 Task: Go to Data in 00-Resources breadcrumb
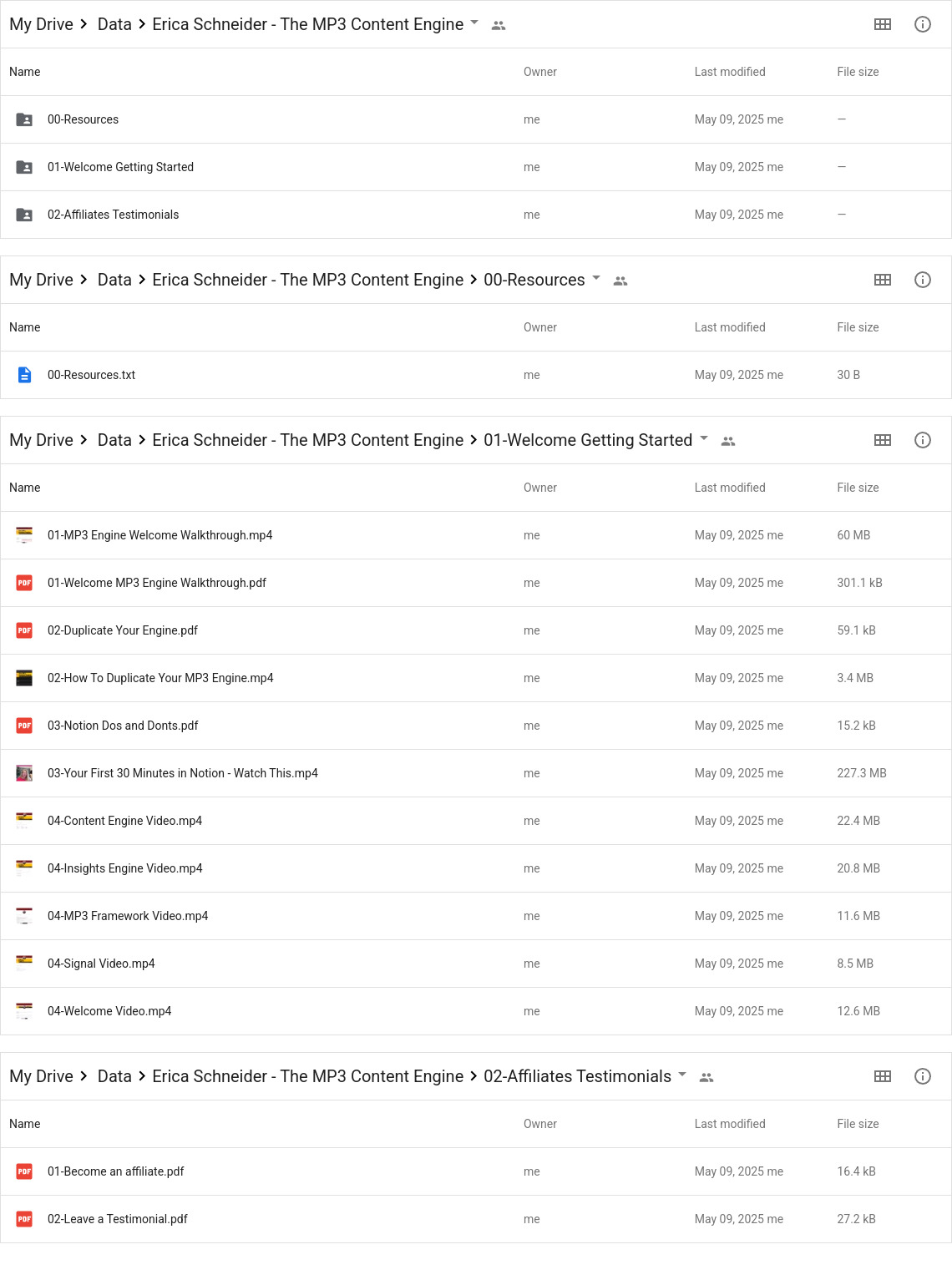coord(114,280)
